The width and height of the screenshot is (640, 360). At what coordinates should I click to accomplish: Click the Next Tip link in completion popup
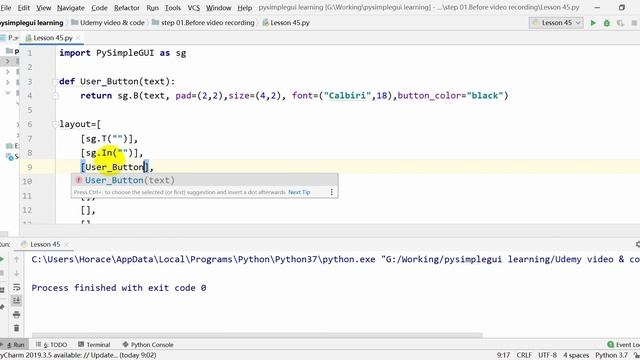[x=299, y=192]
